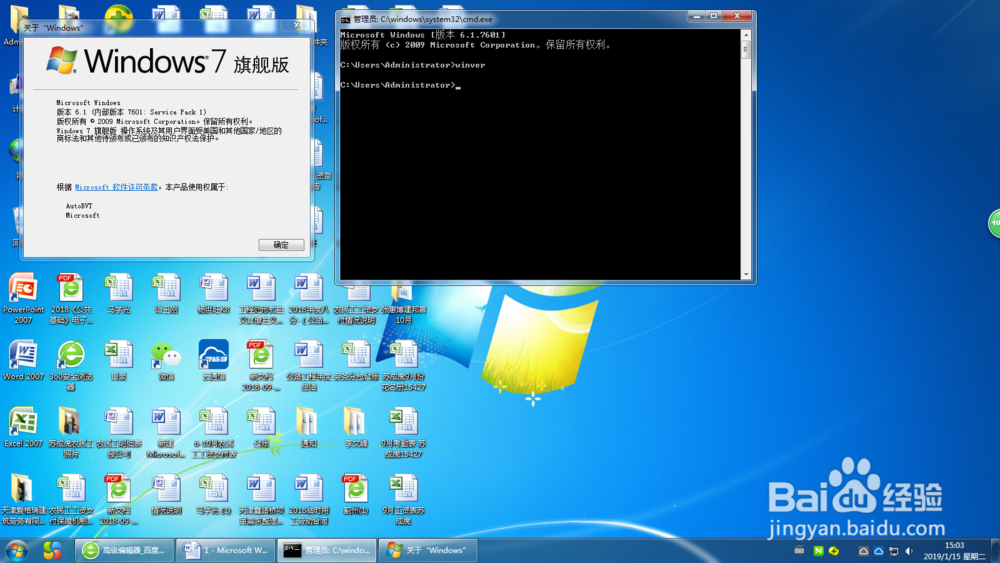
Task: Open Word 2007 desktop shortcut
Action: 23,360
